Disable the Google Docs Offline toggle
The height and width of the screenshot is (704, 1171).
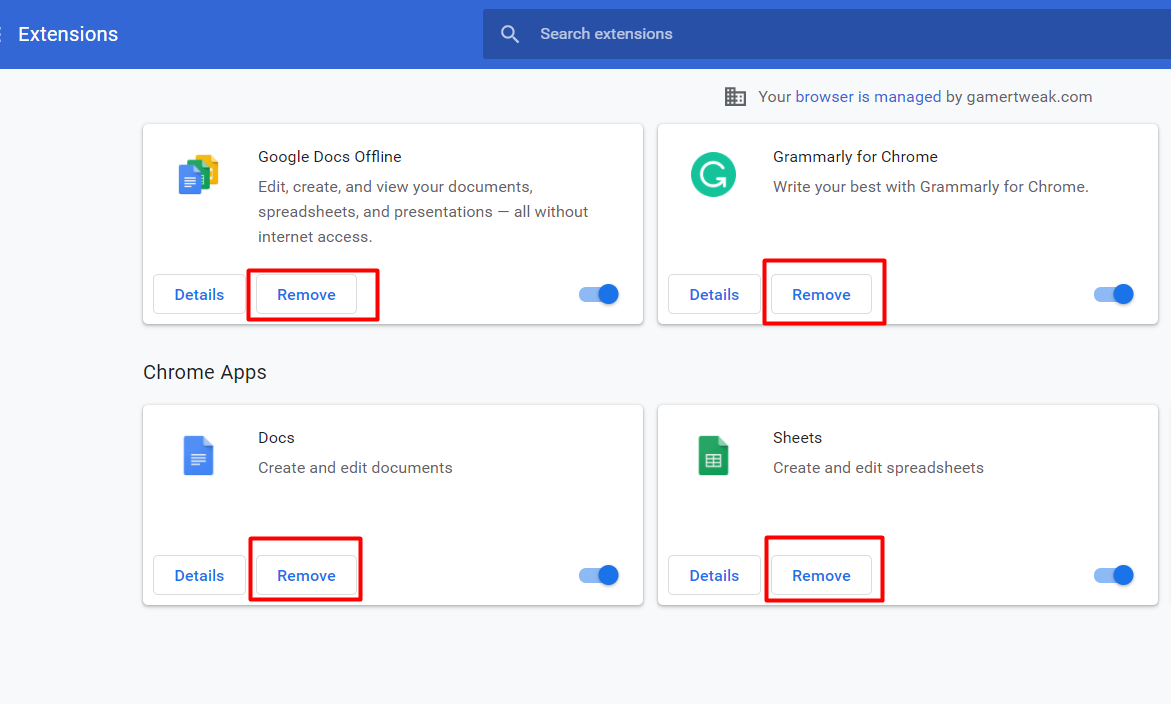click(599, 294)
